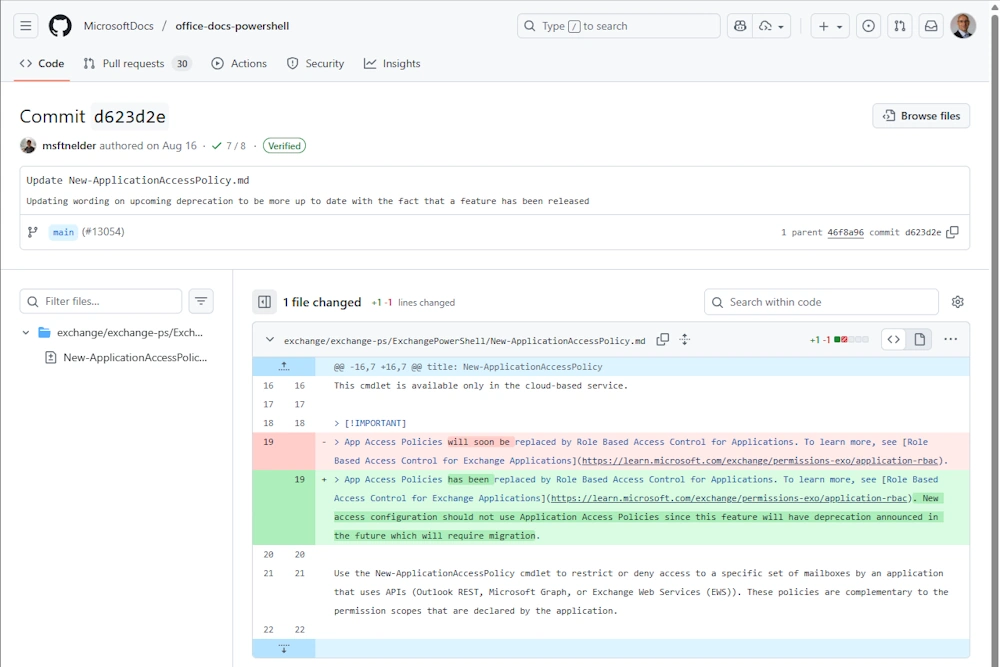Image resolution: width=1000 pixels, height=667 pixels.
Task: Copy the New-ApplicationAccessPolicy.md file path
Action: coord(663,340)
